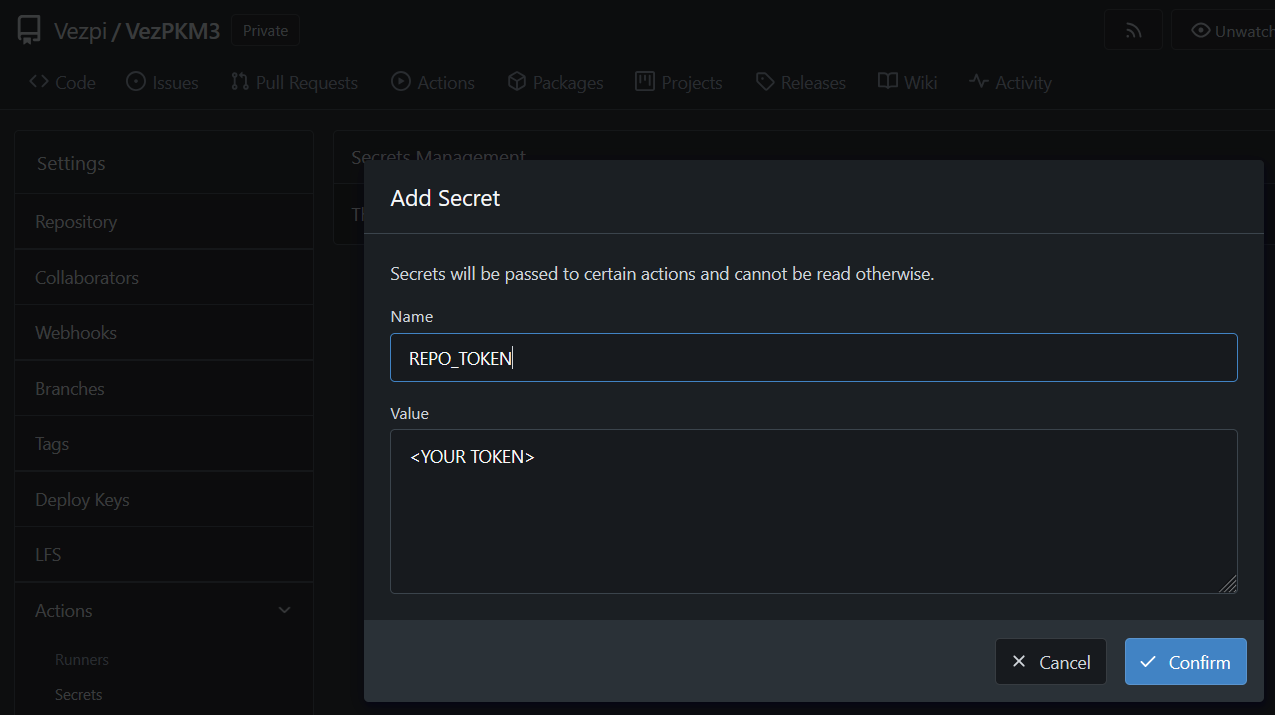Click the Confirm button
Image resolution: width=1275 pixels, height=715 pixels.
click(x=1185, y=662)
